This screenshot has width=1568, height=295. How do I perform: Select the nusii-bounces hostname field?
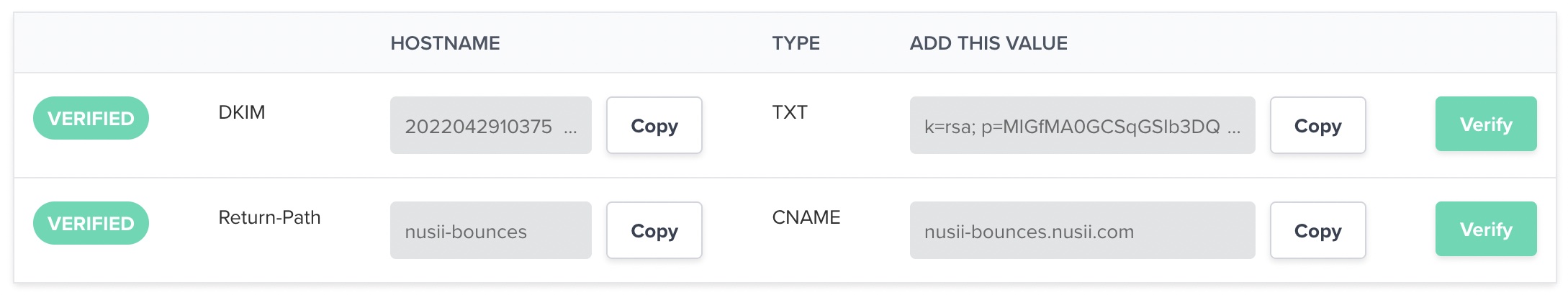coord(490,231)
